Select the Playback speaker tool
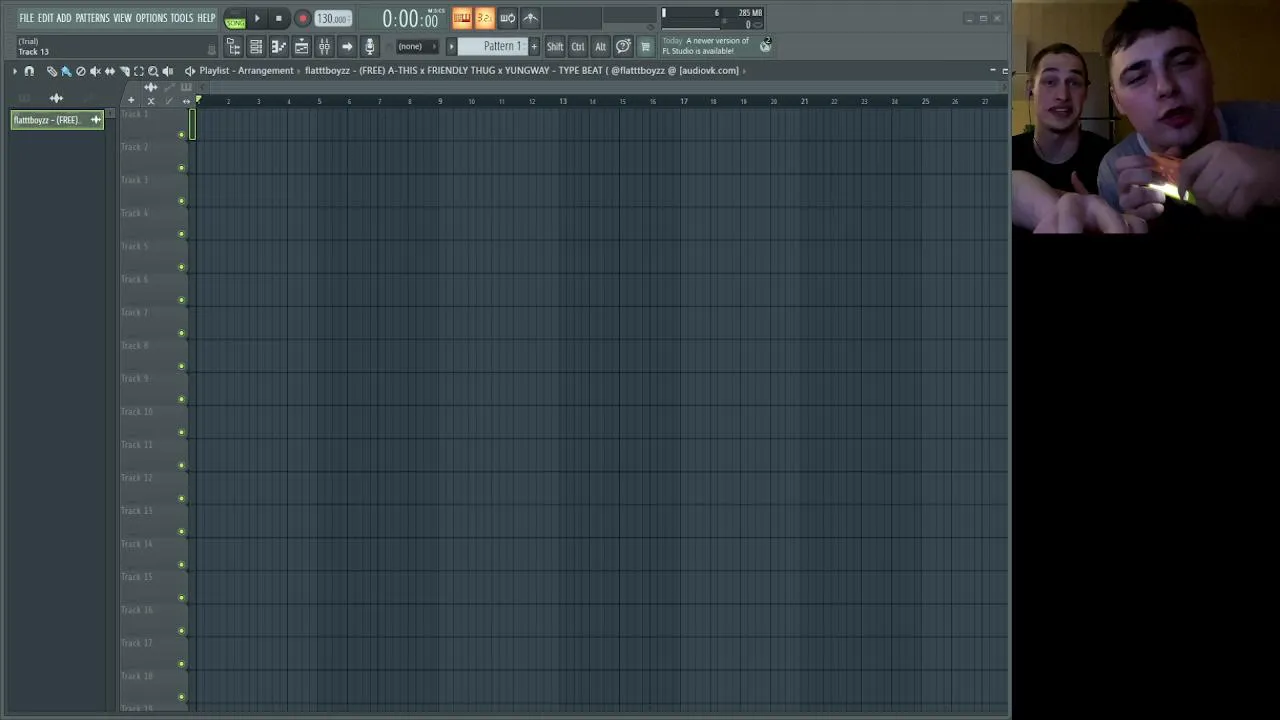The width and height of the screenshot is (1280, 720). 168,71
